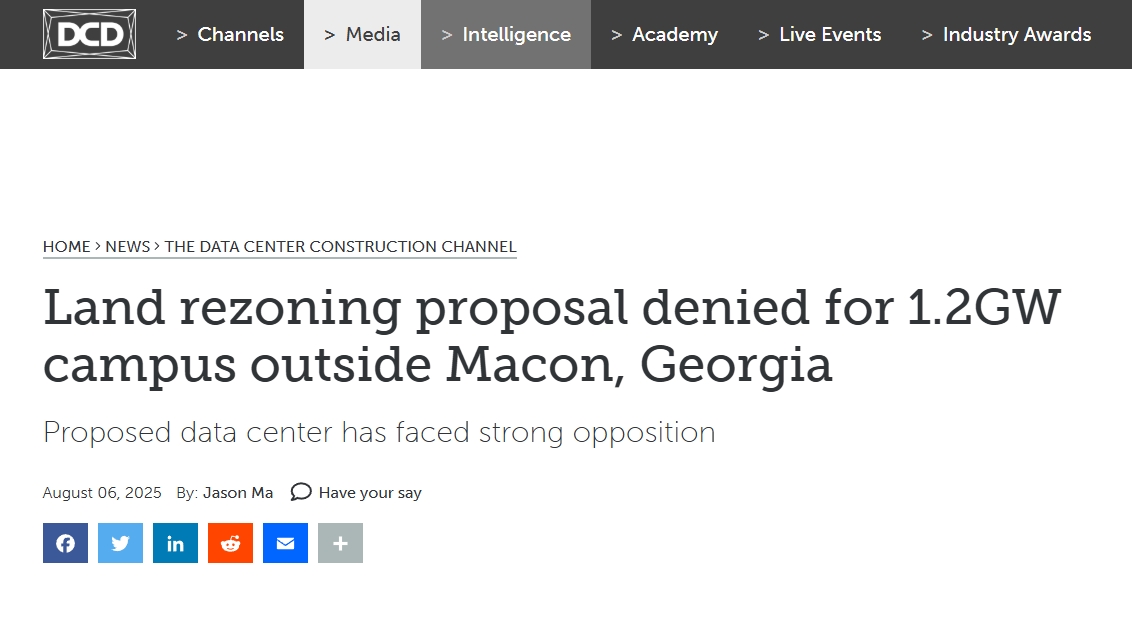1132x617 pixels.
Task: Click the comment speech bubble icon
Action: tap(300, 492)
